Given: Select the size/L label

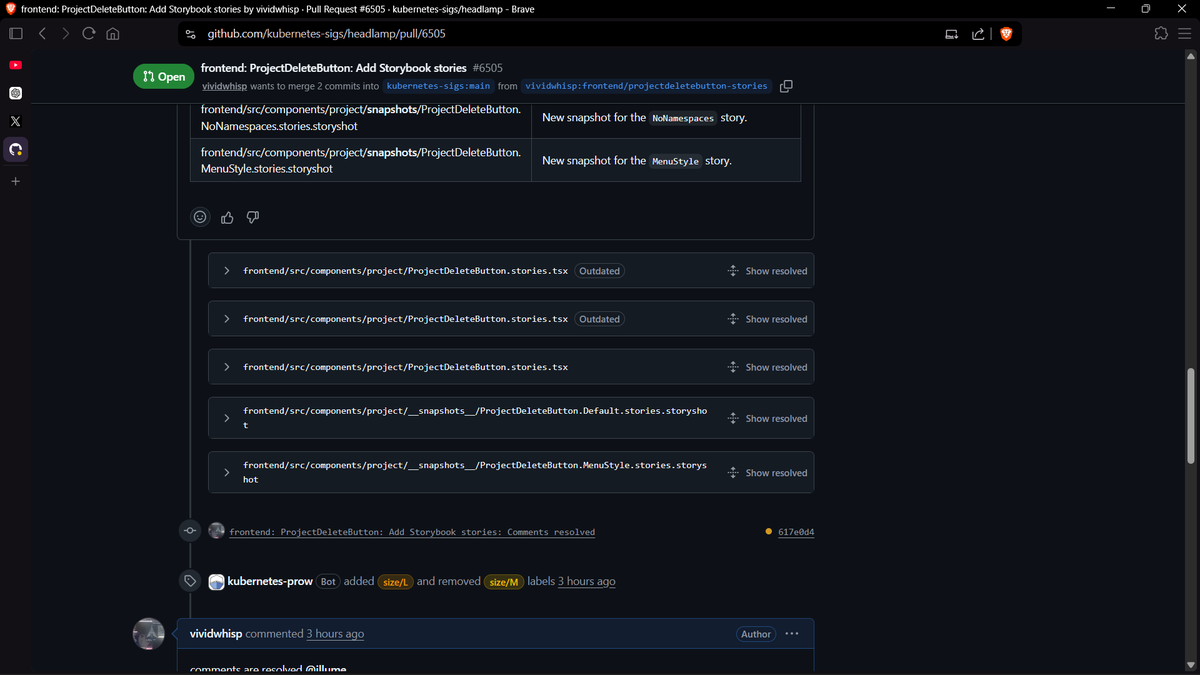Looking at the screenshot, I should click(395, 582).
